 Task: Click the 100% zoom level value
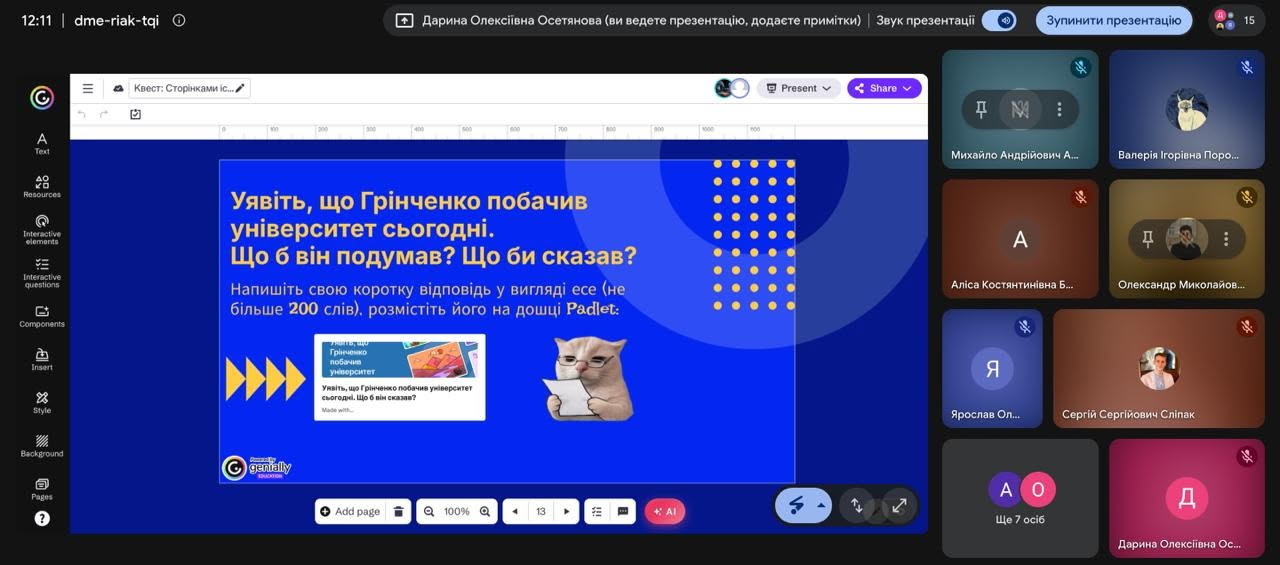coord(457,511)
